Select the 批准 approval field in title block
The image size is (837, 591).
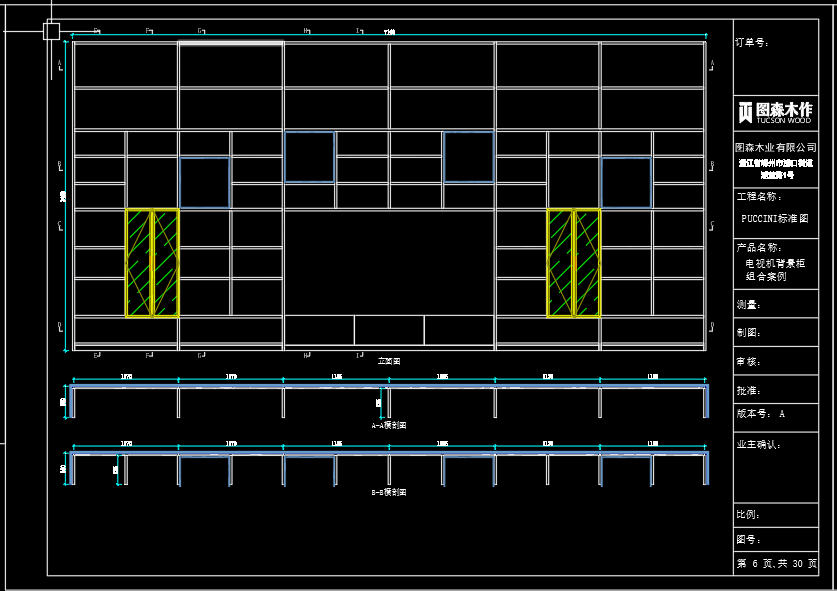tap(748, 390)
